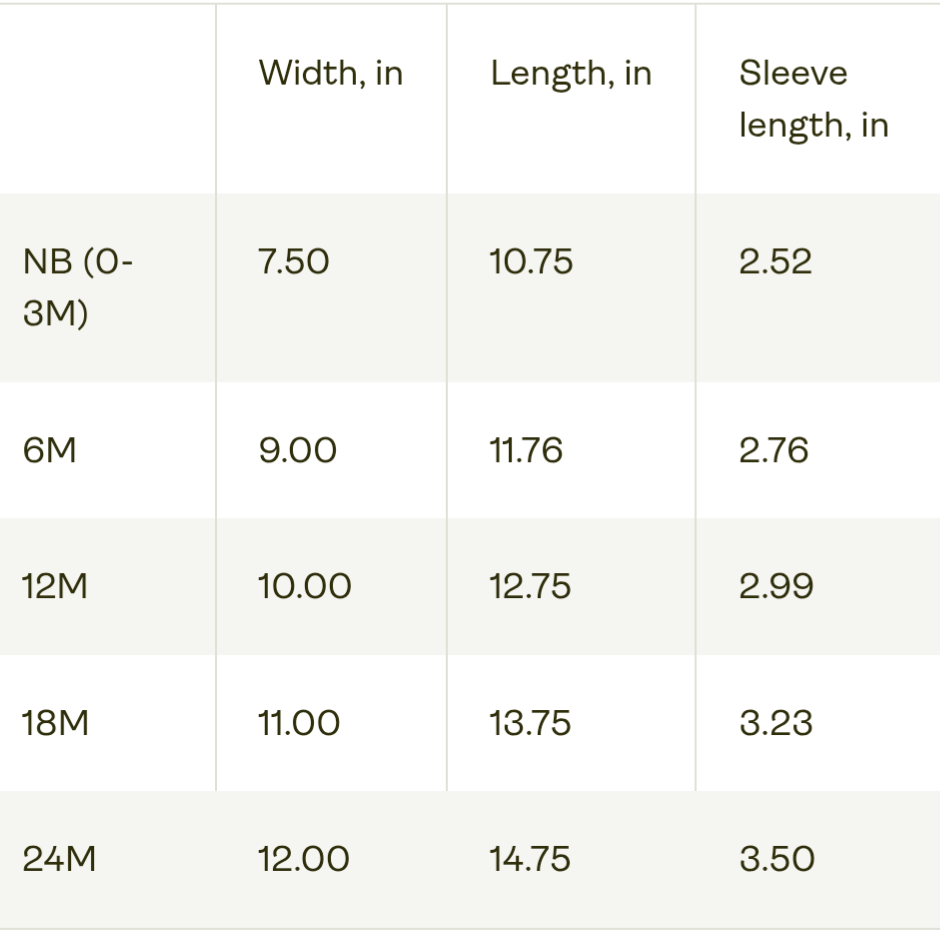Click the 2.99 sleeve length cell
Screen dimensions: 940x940
pos(776,586)
